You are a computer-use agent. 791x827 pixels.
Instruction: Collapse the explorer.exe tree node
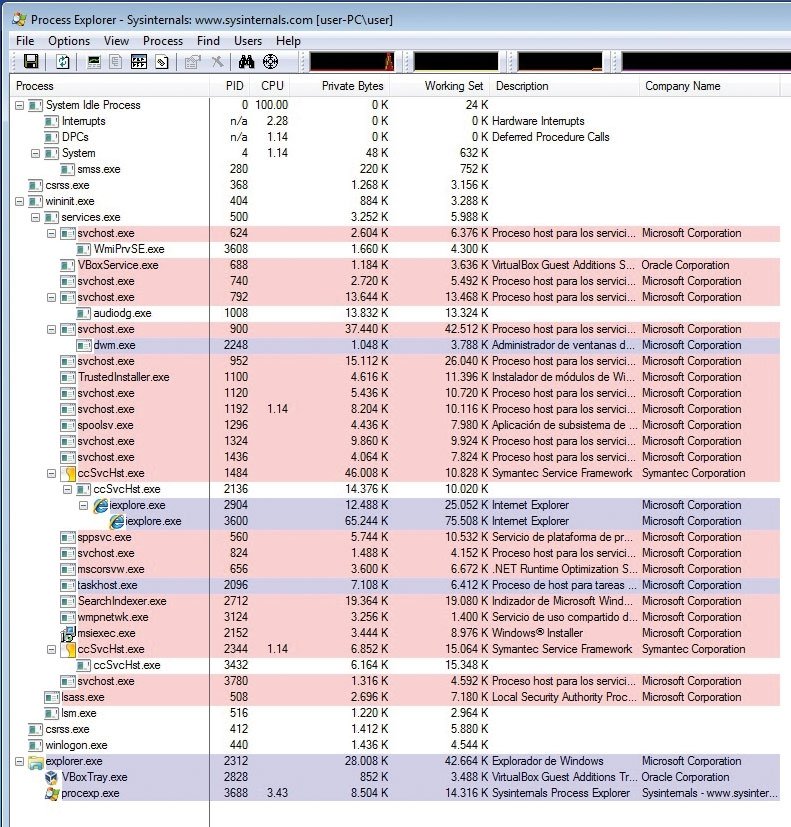coord(20,762)
